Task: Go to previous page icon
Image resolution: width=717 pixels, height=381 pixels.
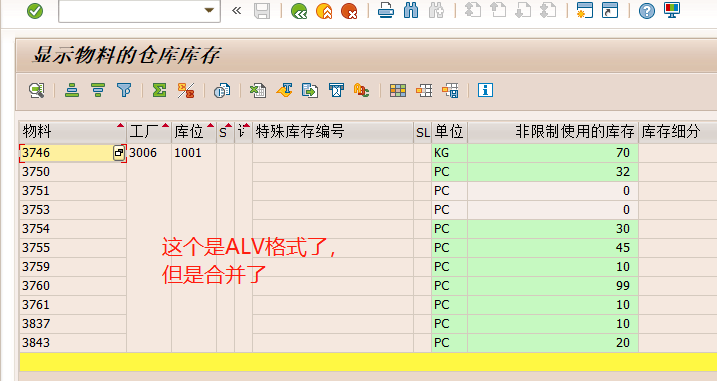Action: pyautogui.click(x=498, y=10)
